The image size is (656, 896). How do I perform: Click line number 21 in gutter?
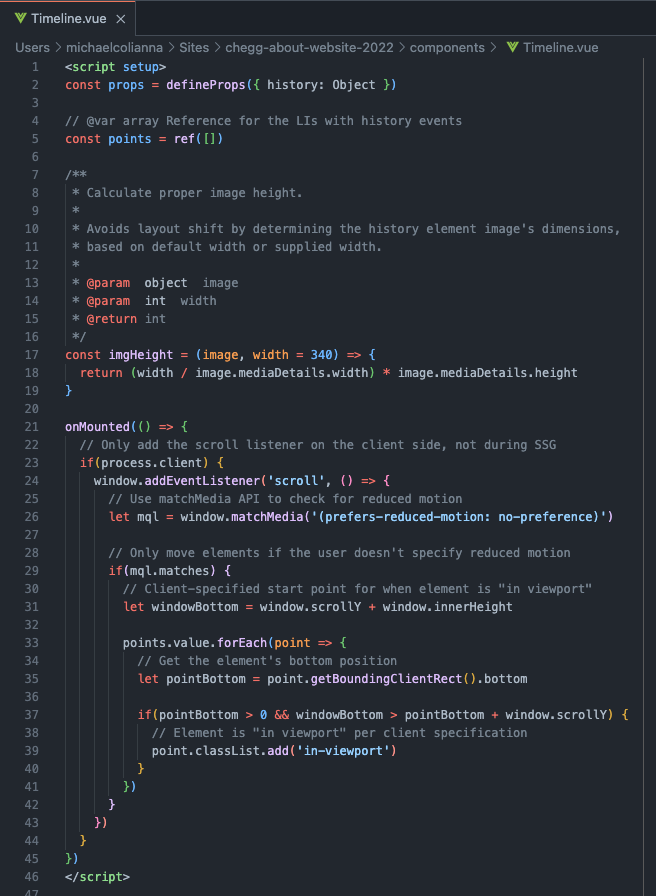[32, 427]
